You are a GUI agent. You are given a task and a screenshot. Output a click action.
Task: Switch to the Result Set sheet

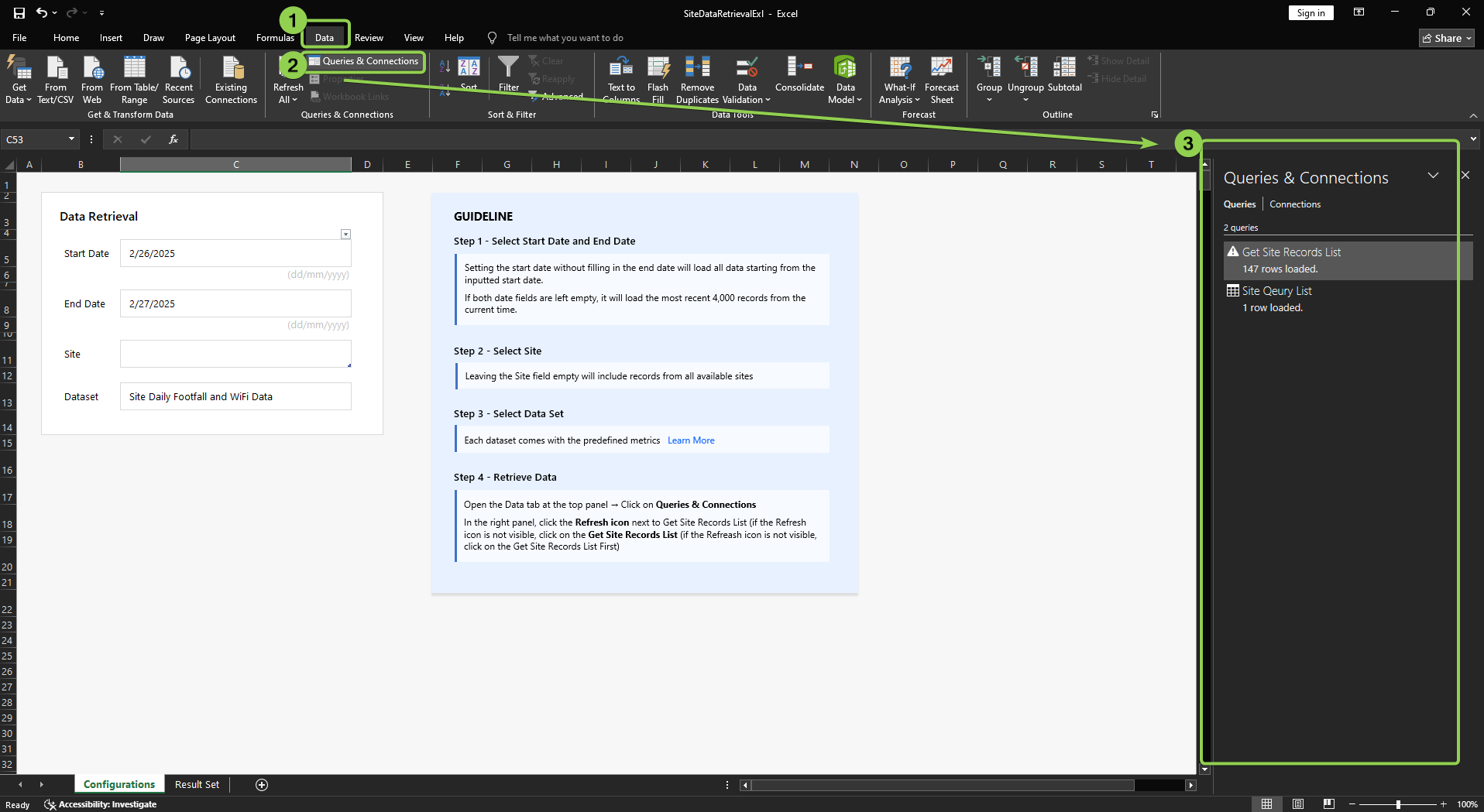point(197,785)
